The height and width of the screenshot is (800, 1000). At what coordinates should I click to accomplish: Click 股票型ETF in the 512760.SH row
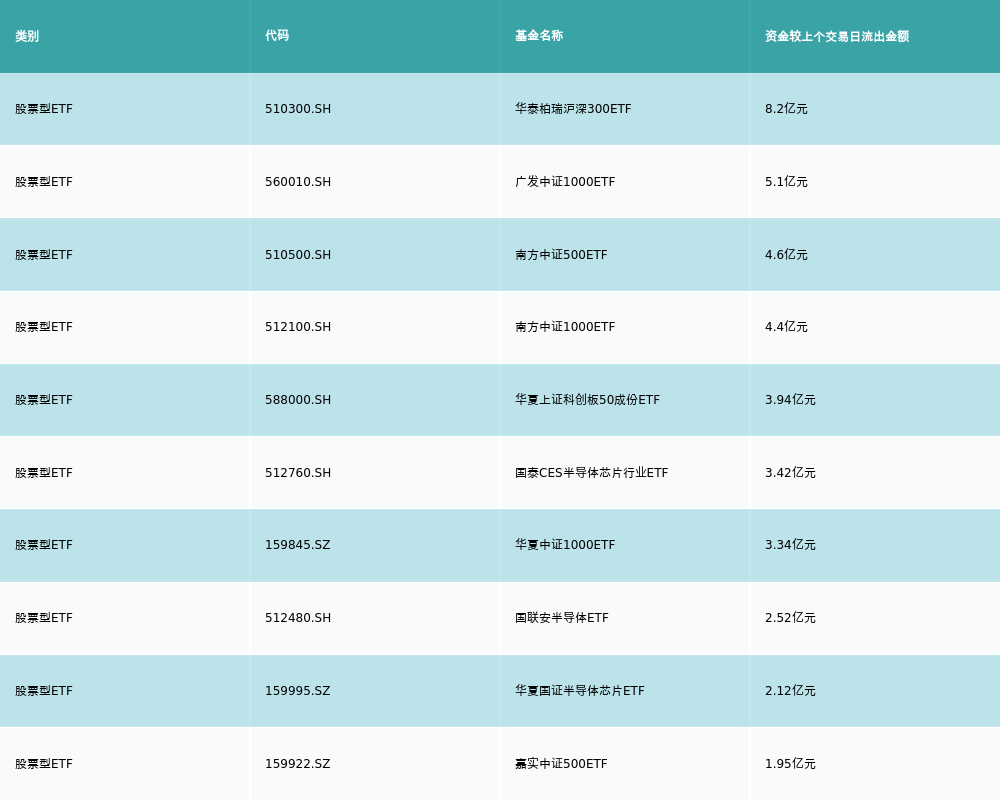(44, 473)
